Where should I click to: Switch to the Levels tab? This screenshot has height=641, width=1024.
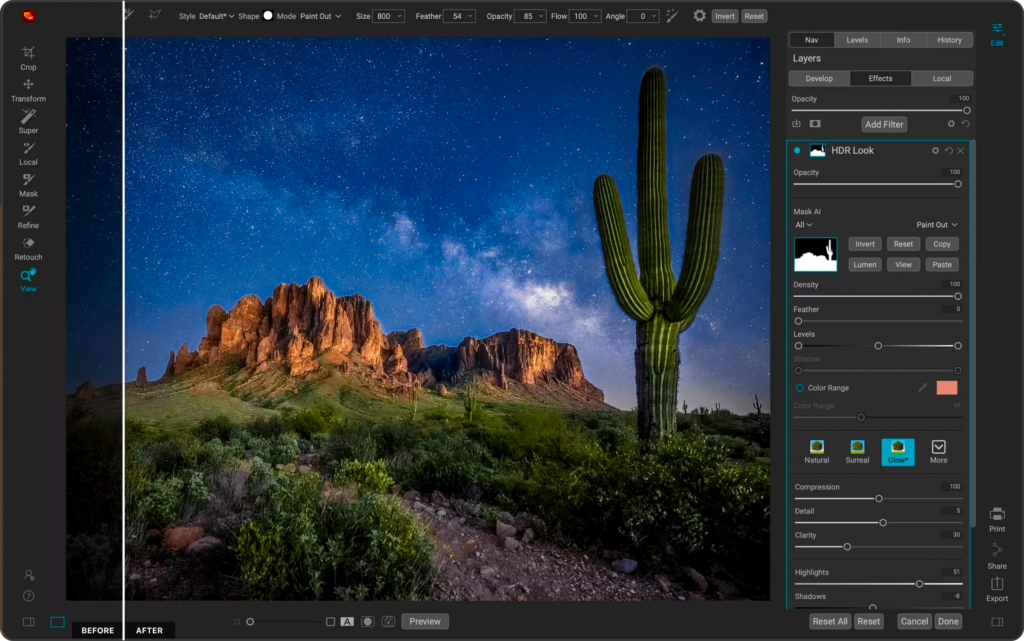pos(857,40)
